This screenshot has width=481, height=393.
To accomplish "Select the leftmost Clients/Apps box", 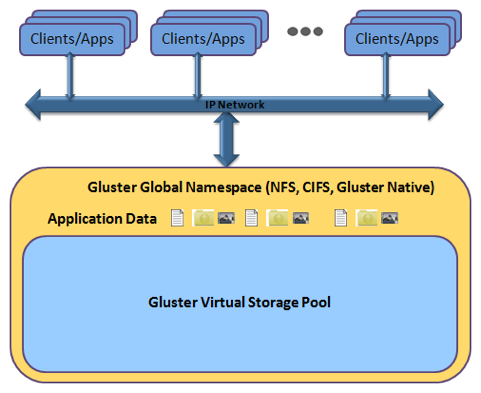I will click(72, 39).
